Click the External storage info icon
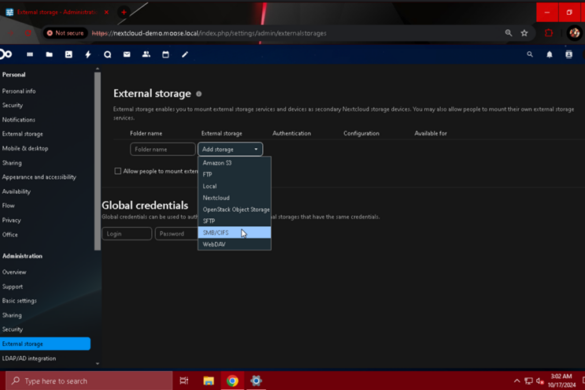The height and width of the screenshot is (390, 585). coord(199,94)
